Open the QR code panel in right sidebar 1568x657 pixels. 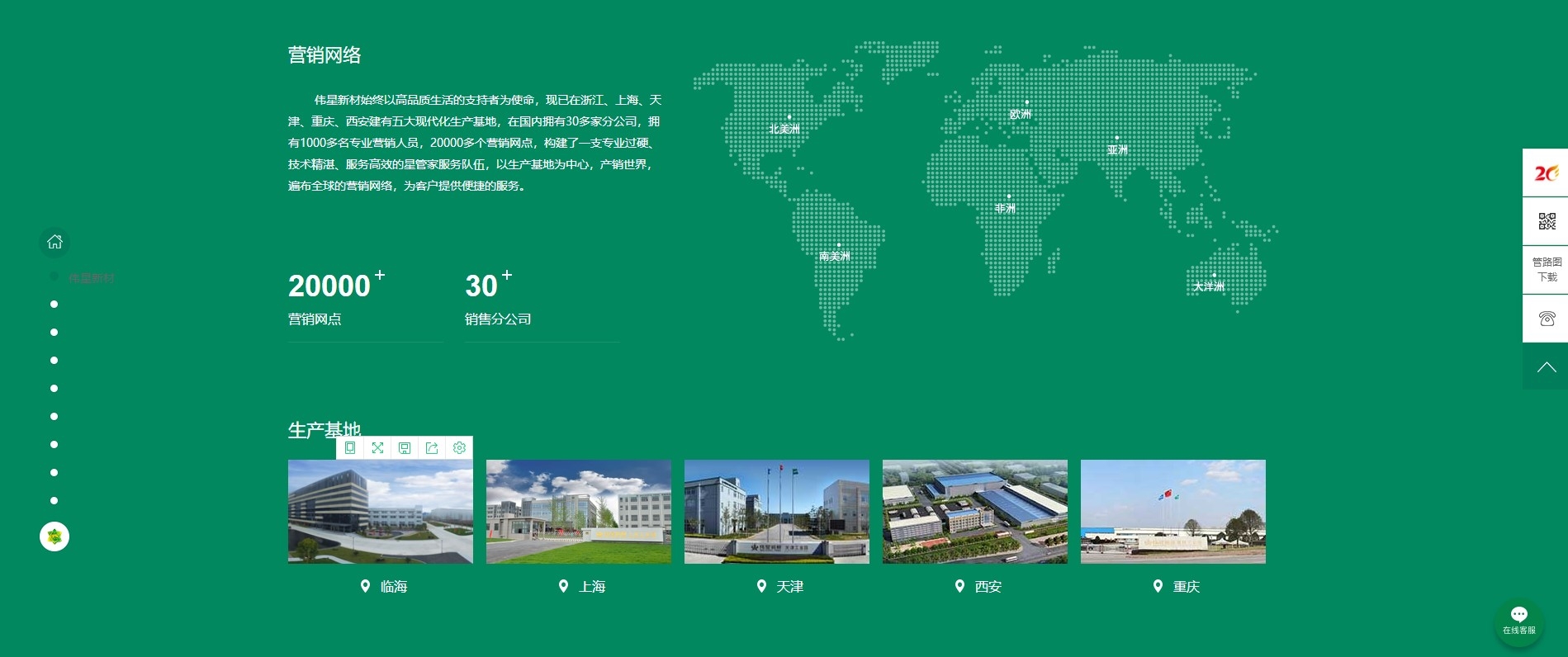[x=1547, y=221]
